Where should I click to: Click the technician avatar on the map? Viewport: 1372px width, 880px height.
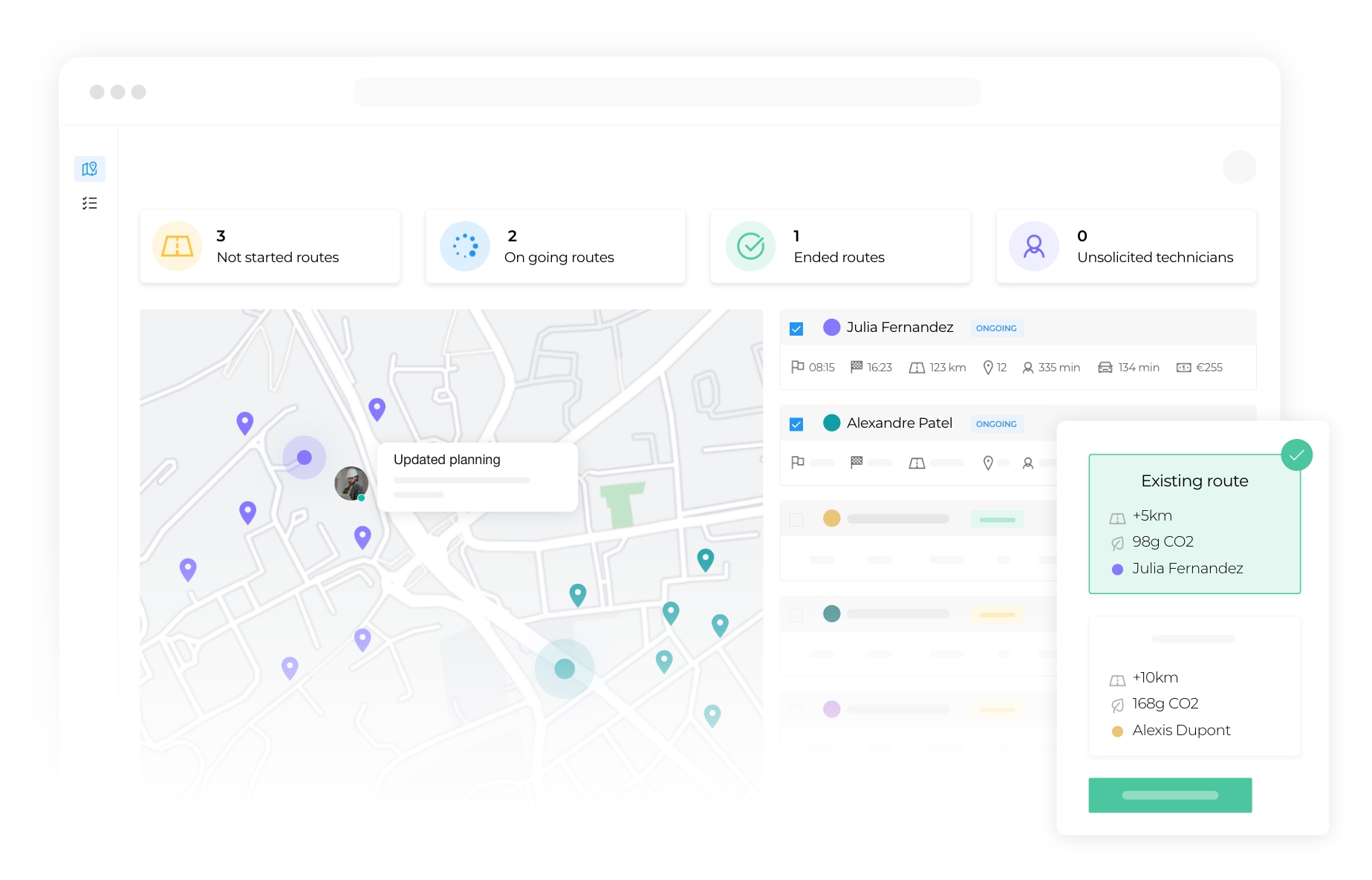[x=351, y=483]
